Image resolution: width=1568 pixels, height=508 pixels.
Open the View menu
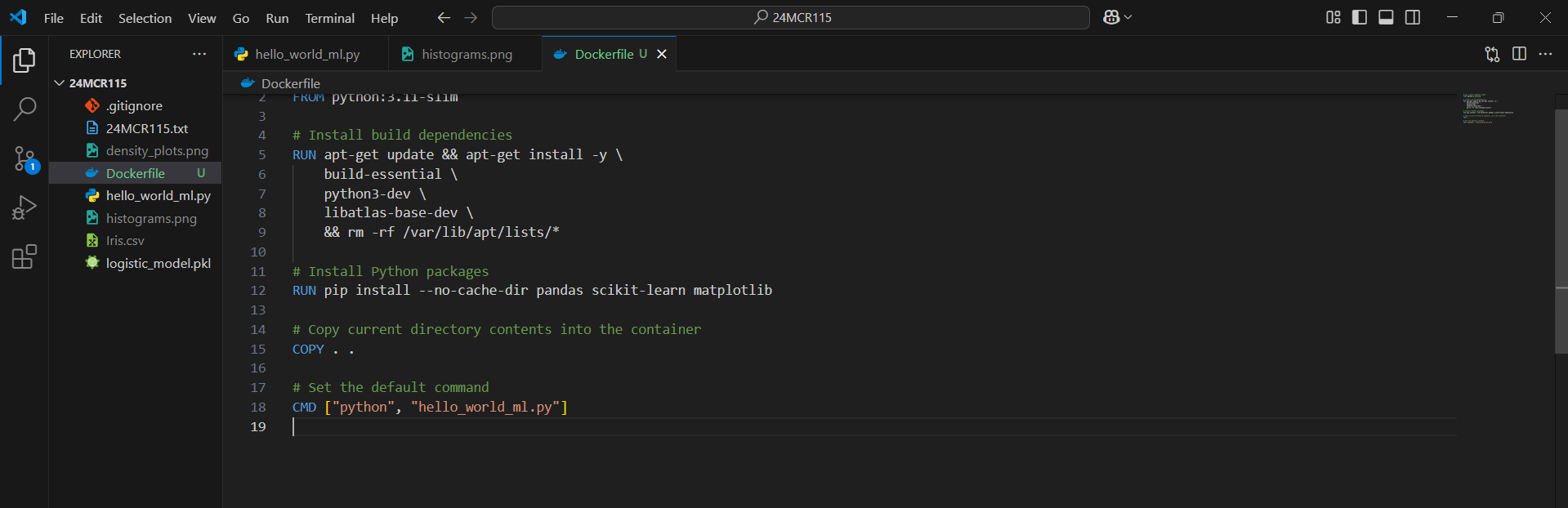tap(202, 18)
